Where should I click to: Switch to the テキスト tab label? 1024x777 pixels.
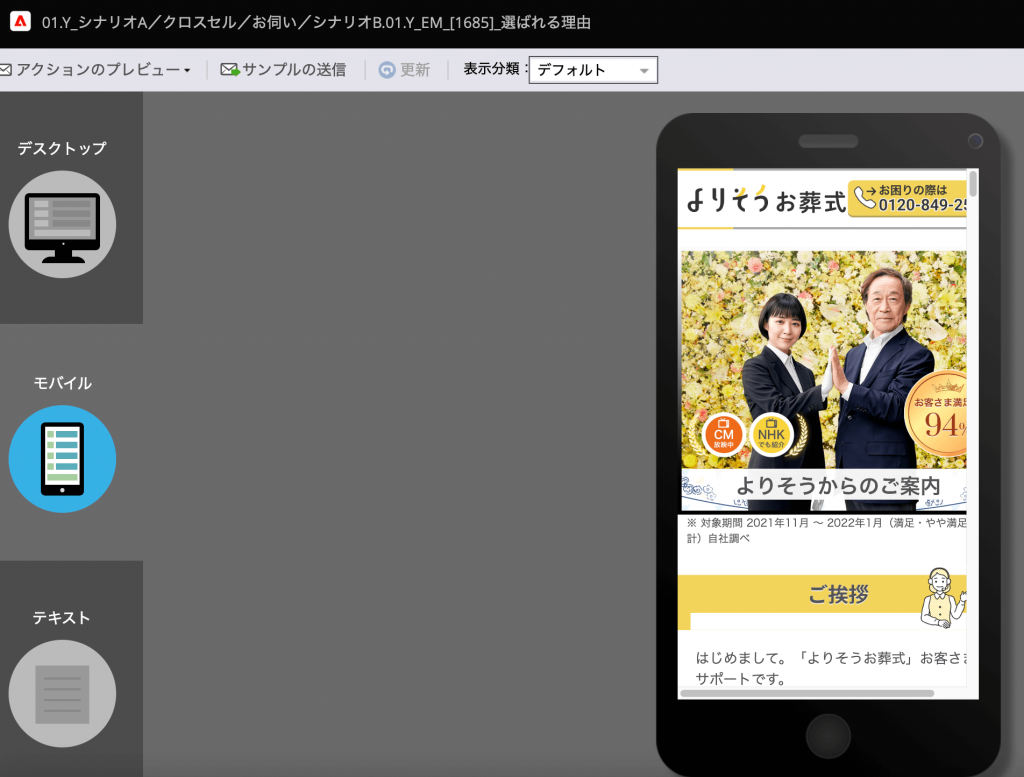point(62,617)
